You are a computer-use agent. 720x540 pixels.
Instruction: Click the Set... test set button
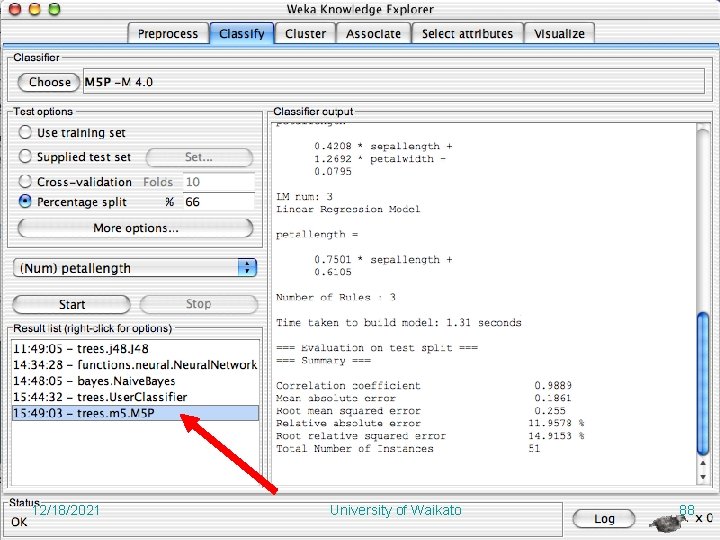(199, 158)
